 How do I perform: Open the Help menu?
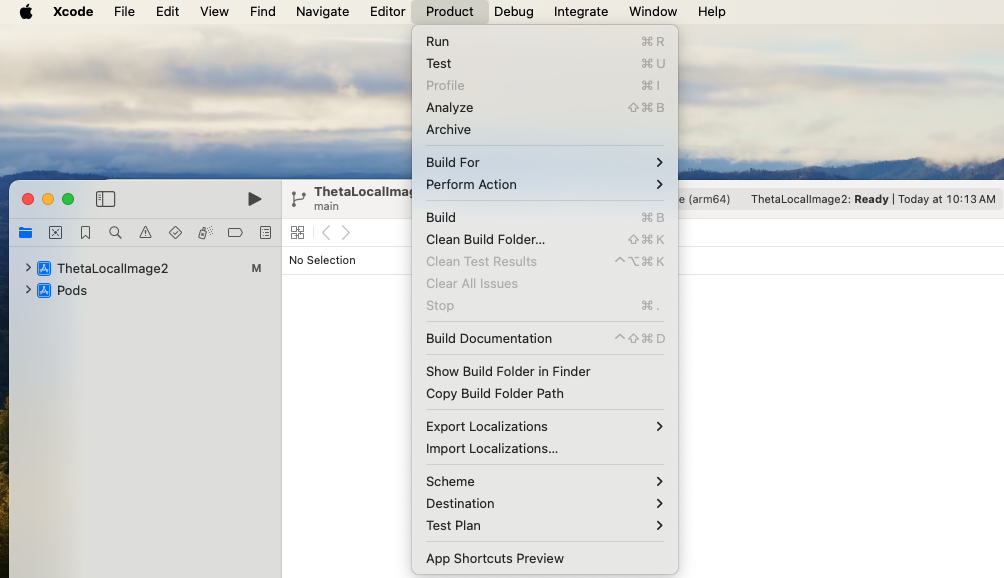[711, 12]
